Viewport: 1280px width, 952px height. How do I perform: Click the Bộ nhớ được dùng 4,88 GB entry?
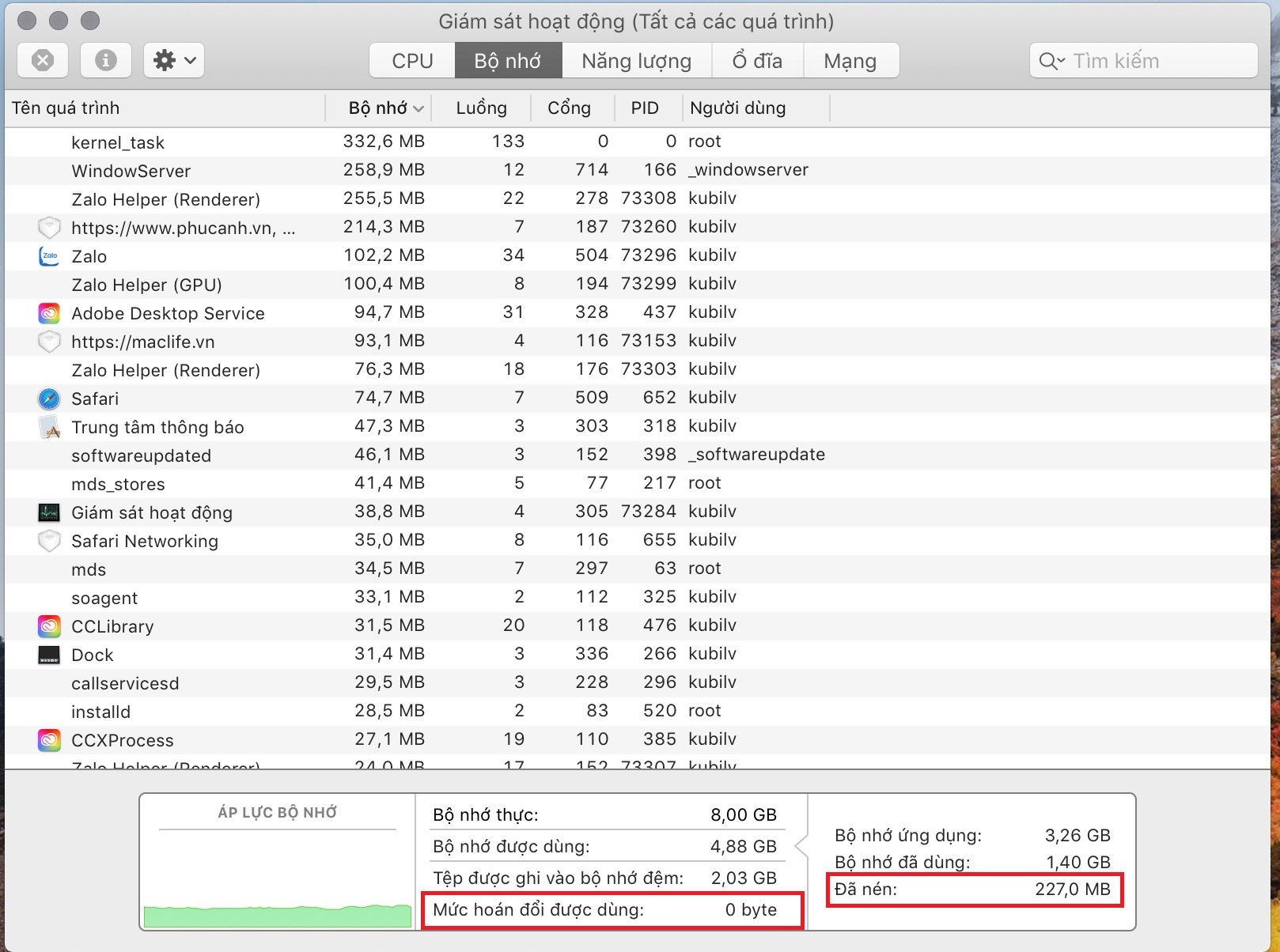pyautogui.click(x=605, y=847)
